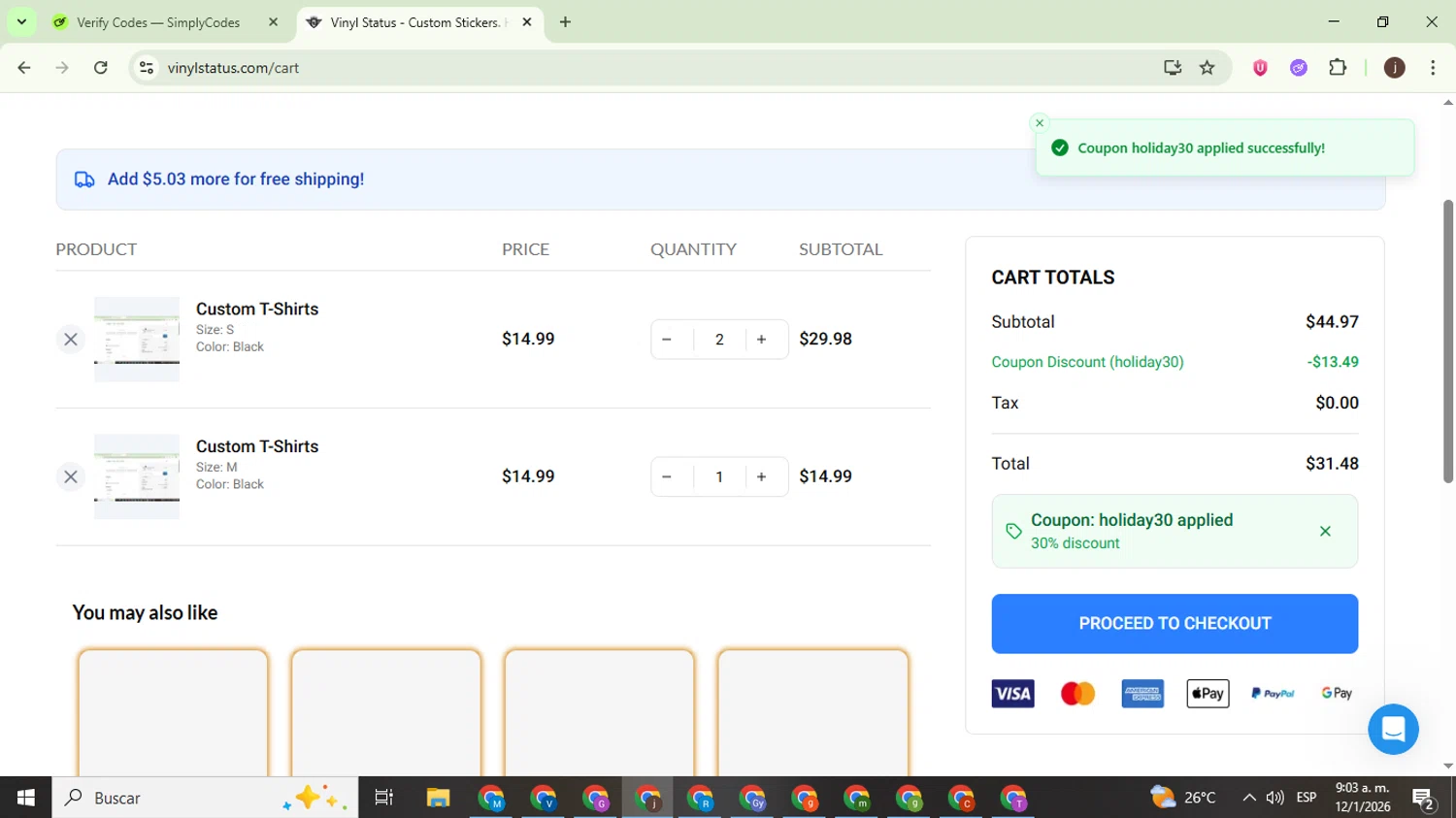Screen dimensions: 1456x818
Task: Click the page vertical scrollbar
Action: (x=1448, y=341)
